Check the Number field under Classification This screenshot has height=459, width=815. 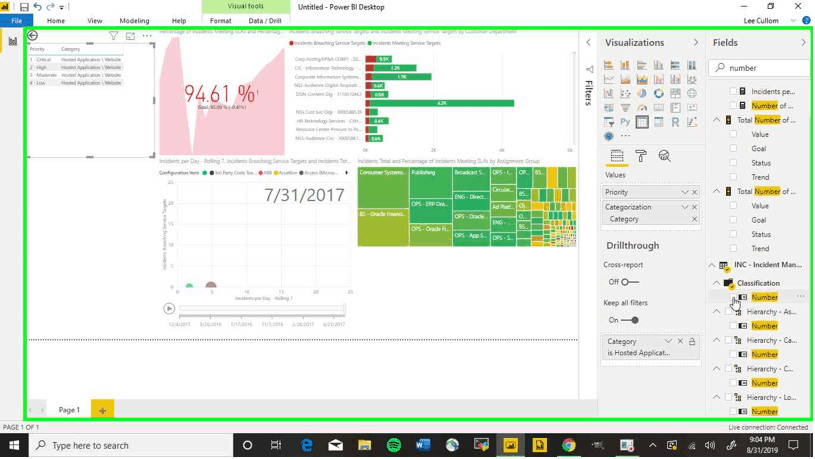733,297
